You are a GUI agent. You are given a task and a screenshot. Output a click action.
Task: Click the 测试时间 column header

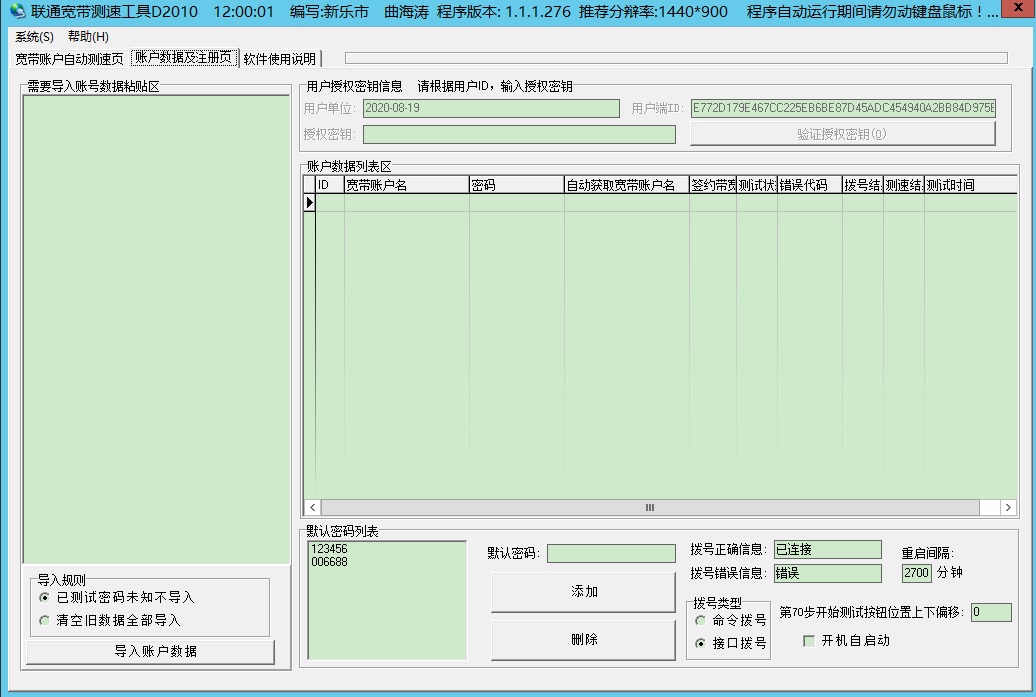pyautogui.click(x=970, y=185)
